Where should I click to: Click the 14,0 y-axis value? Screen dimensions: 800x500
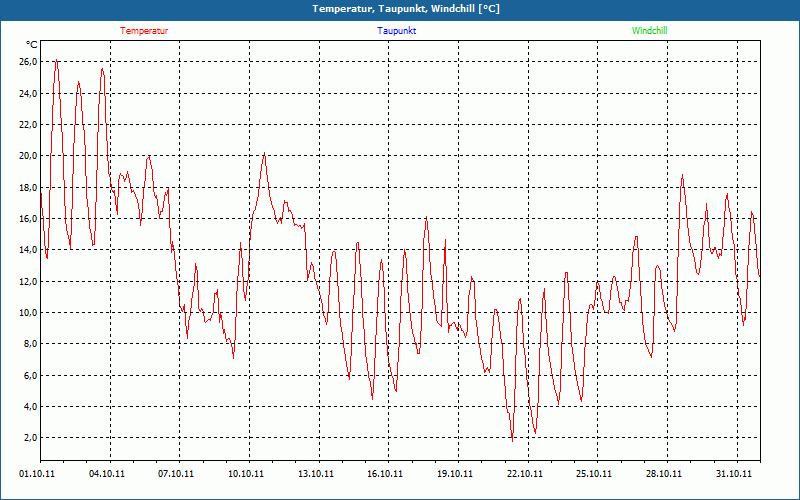[x=28, y=249]
